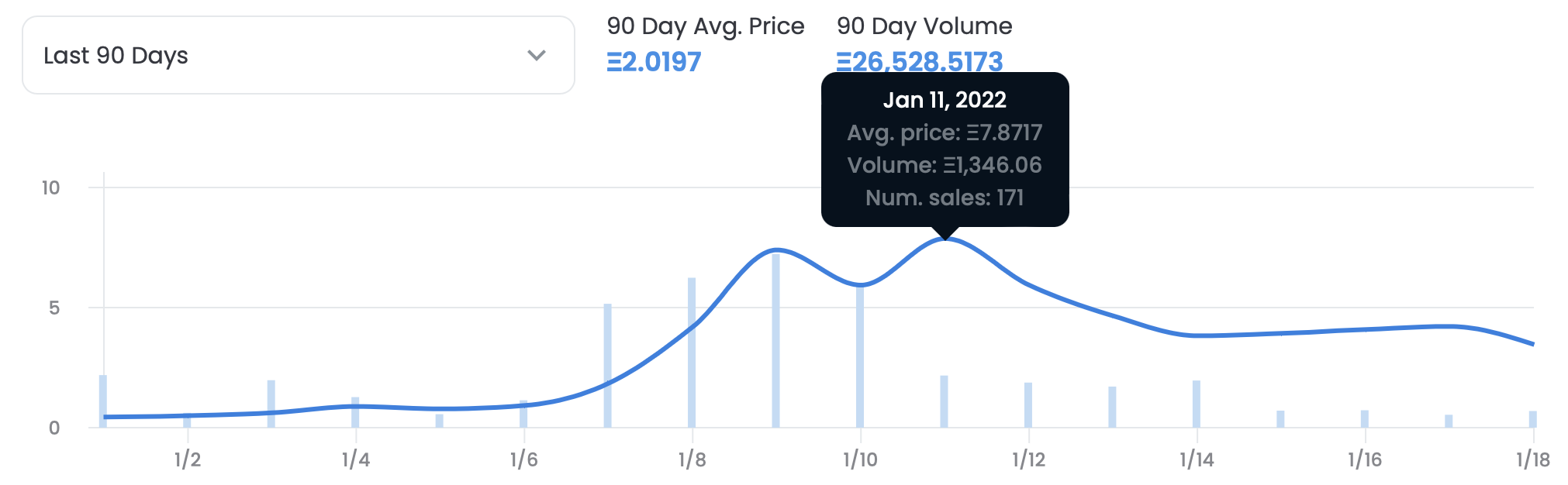Screen dimensions: 1568x485
Task: Click the volume bar at 1/12
Action: point(1028,404)
